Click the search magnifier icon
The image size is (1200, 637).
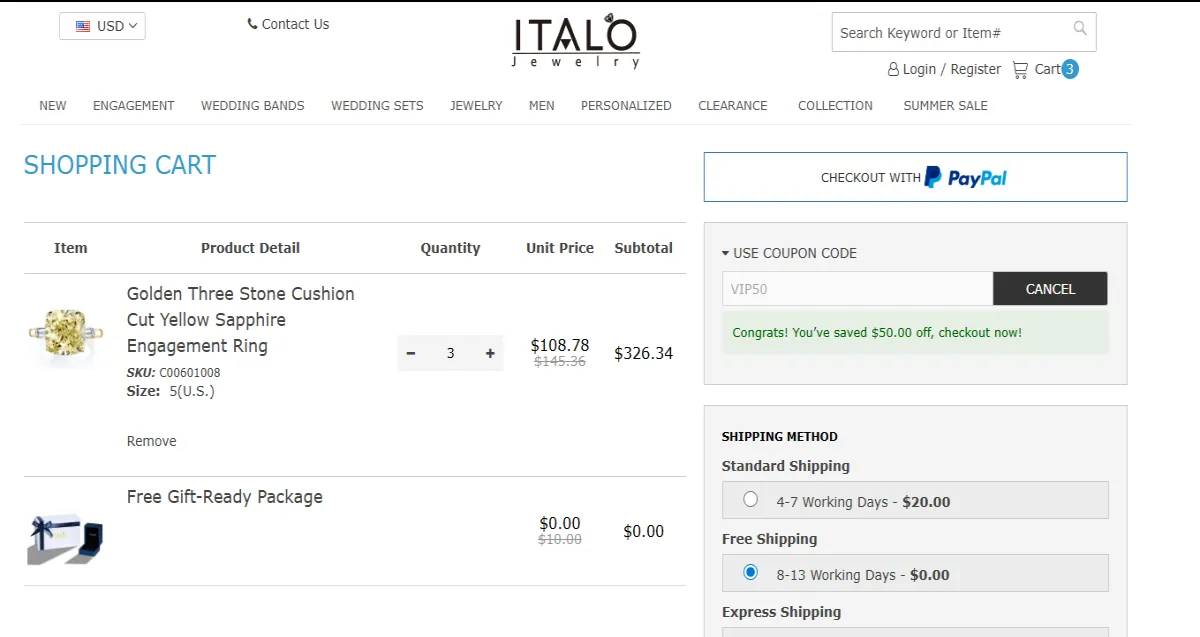[1080, 28]
